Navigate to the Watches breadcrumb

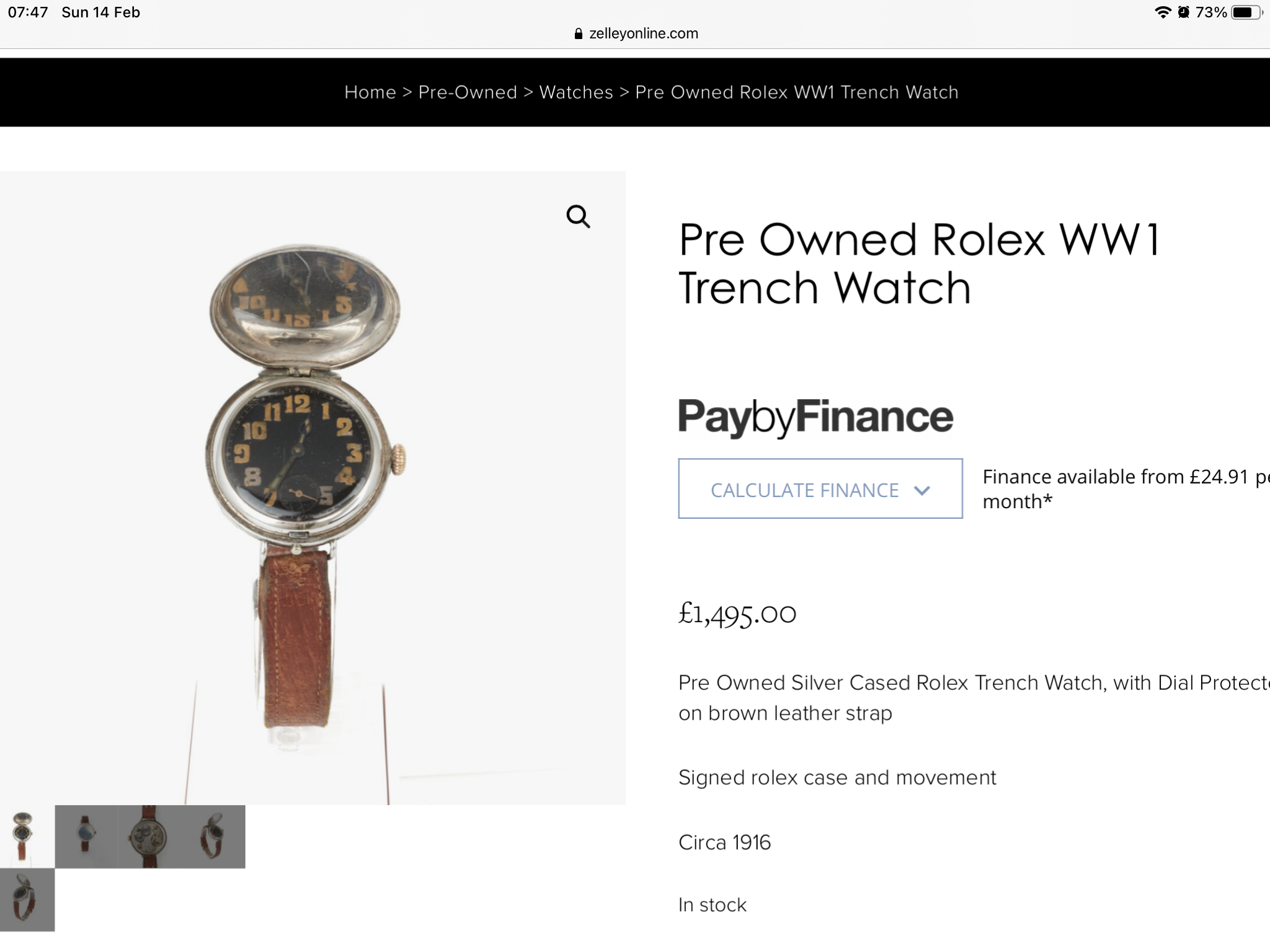[576, 92]
